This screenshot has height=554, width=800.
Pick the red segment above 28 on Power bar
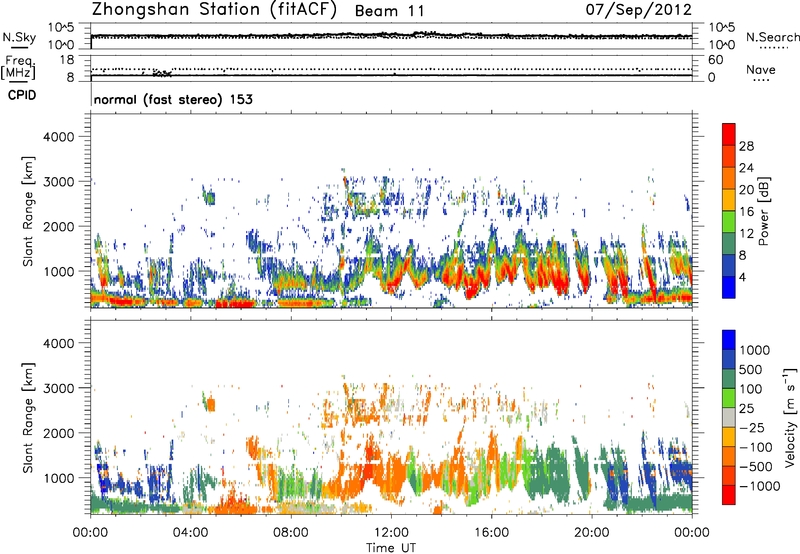(x=729, y=135)
